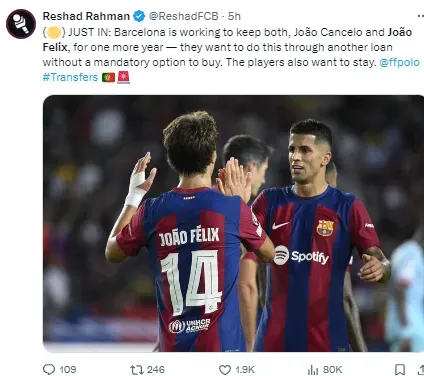Click the yellow circle emoji before JUST IN

tap(54, 32)
